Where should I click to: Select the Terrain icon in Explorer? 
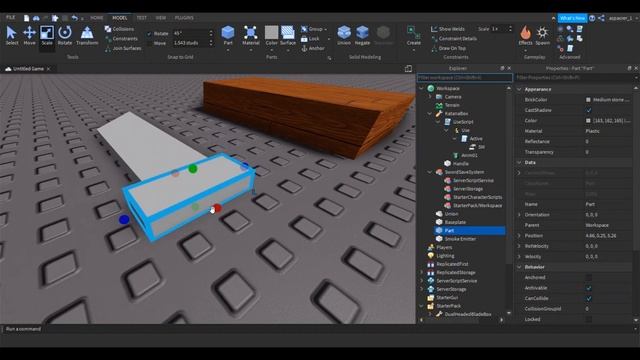point(439,105)
